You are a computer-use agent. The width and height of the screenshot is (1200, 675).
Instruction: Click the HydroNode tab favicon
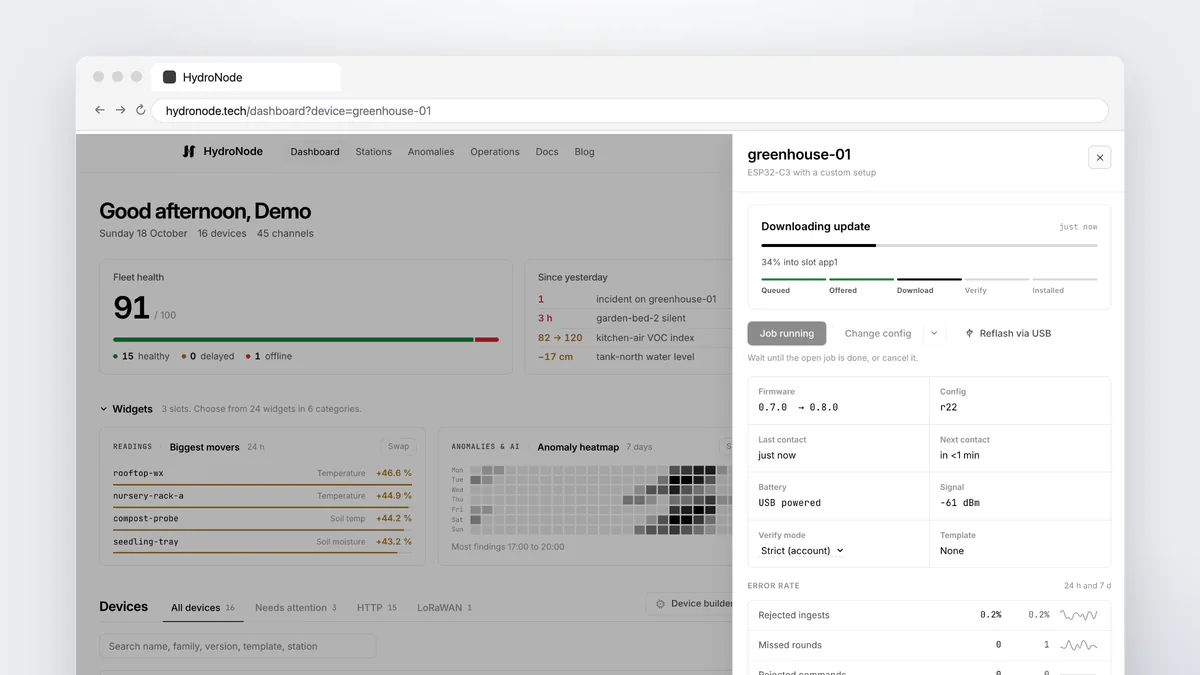[169, 77]
